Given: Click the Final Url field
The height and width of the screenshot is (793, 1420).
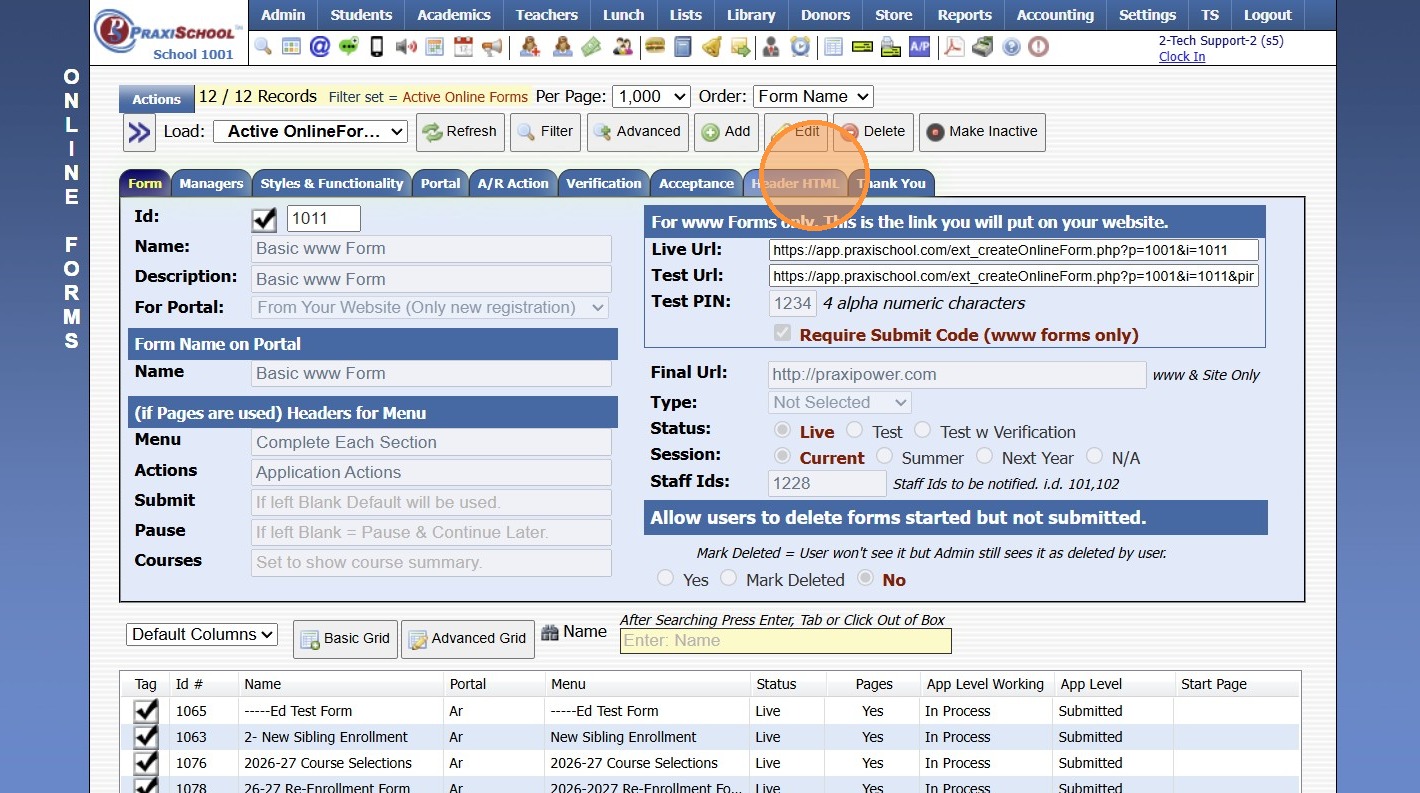Looking at the screenshot, I should pyautogui.click(x=957, y=375).
